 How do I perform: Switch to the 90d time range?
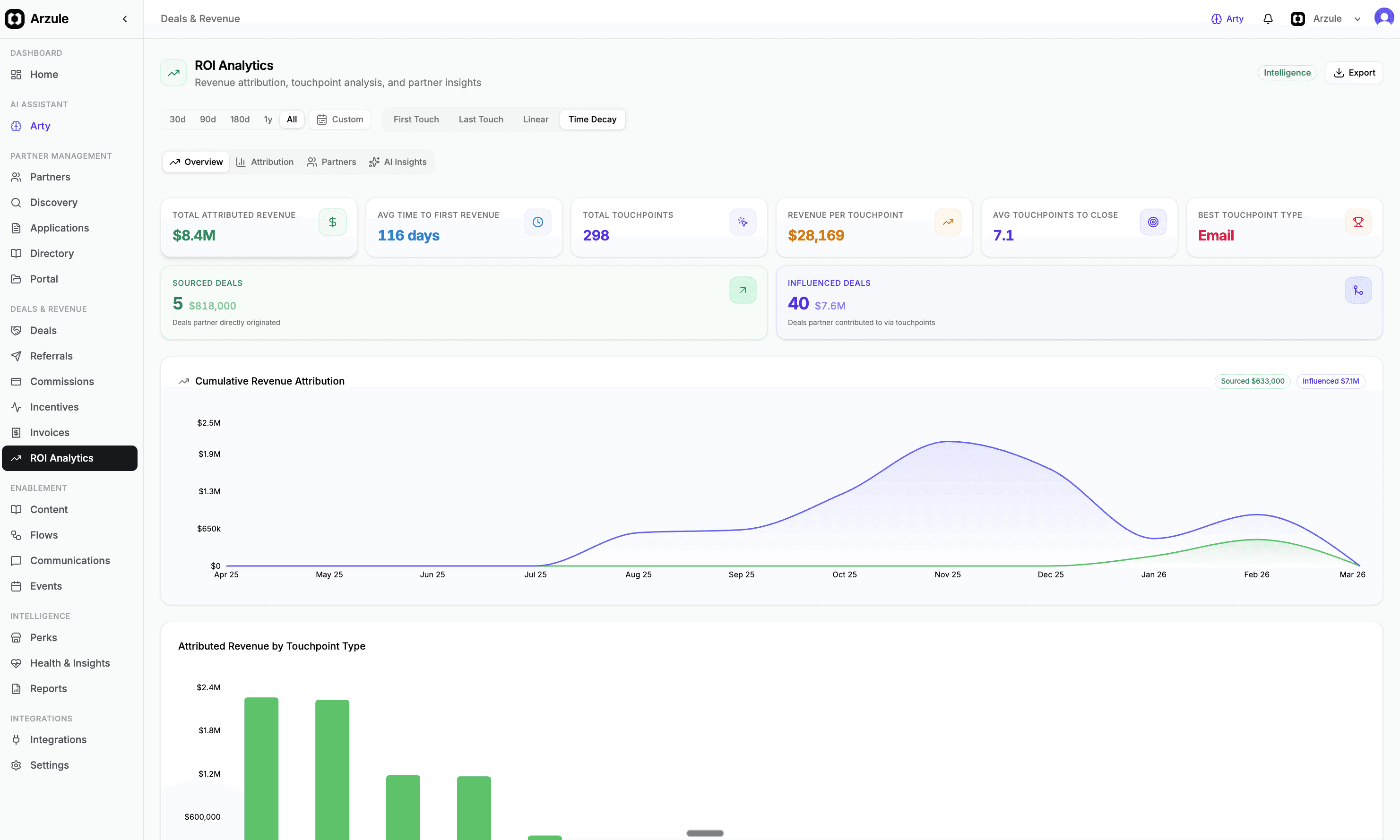pos(208,120)
